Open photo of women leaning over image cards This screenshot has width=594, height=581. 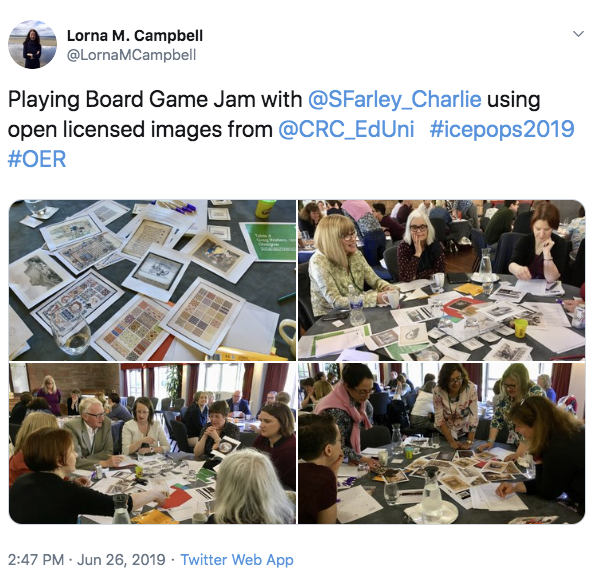[x=442, y=444]
